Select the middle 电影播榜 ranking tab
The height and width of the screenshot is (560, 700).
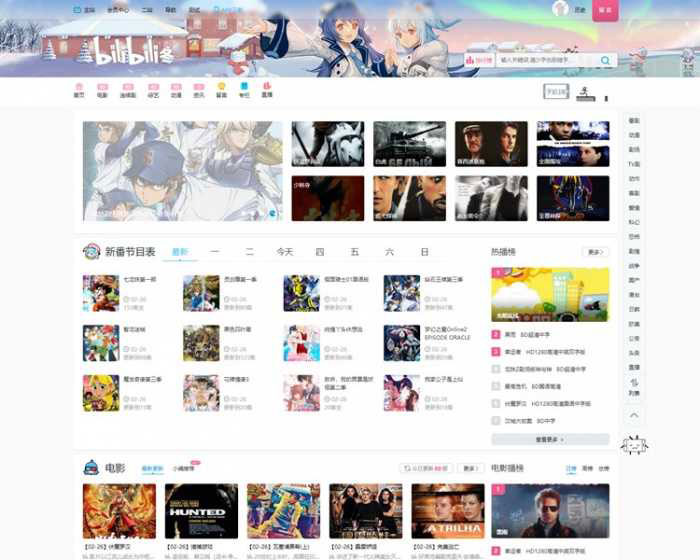587,468
